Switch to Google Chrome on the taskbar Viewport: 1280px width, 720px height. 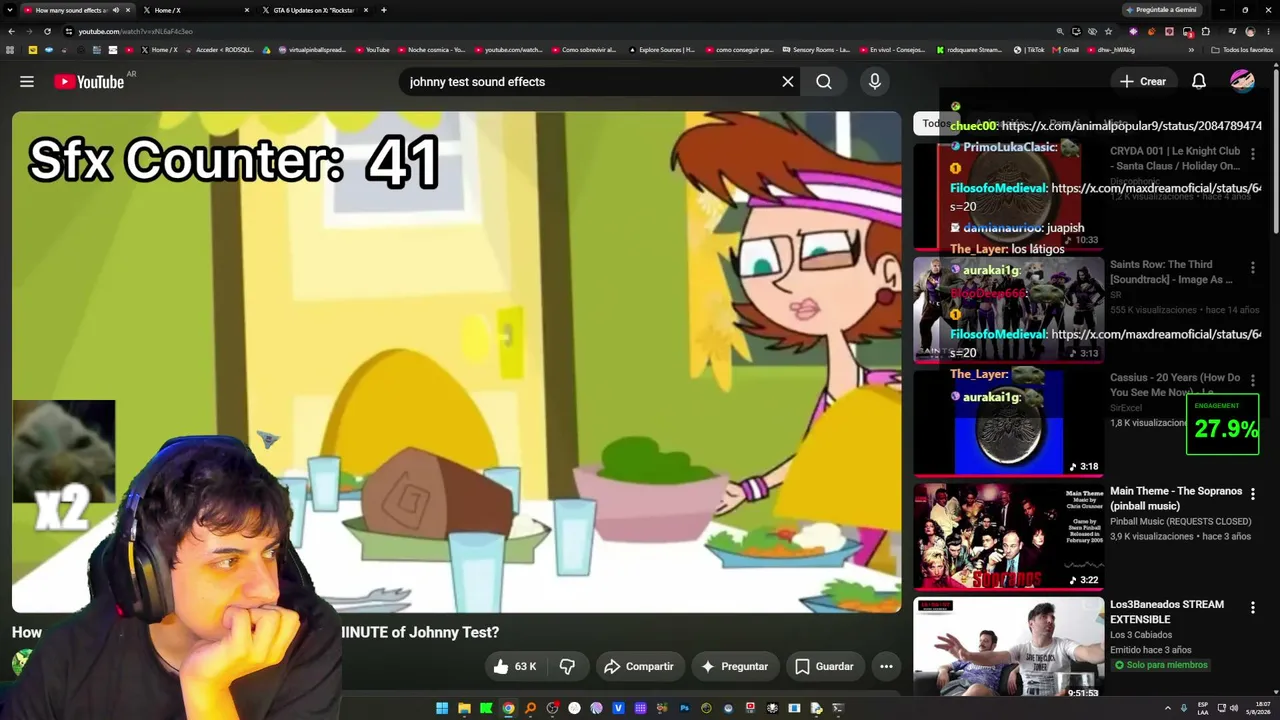[x=508, y=708]
